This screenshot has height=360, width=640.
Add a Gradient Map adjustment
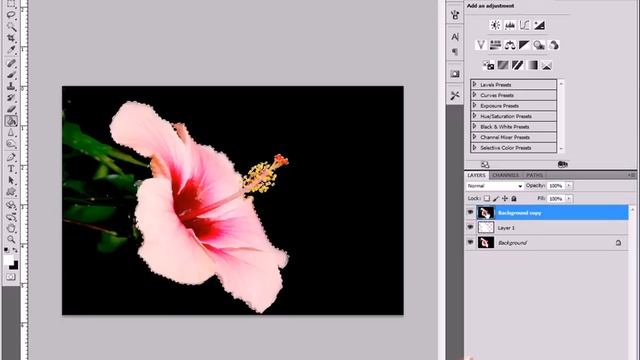point(532,65)
